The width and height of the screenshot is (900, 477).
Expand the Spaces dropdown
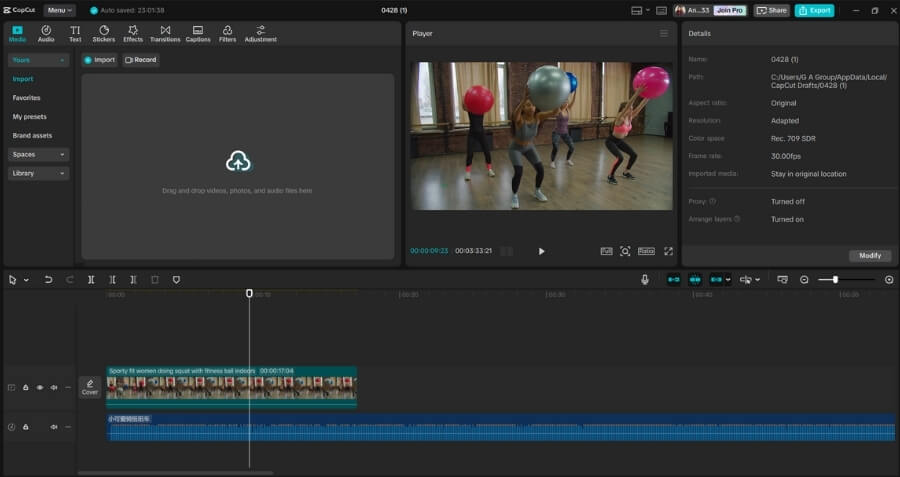(38, 154)
